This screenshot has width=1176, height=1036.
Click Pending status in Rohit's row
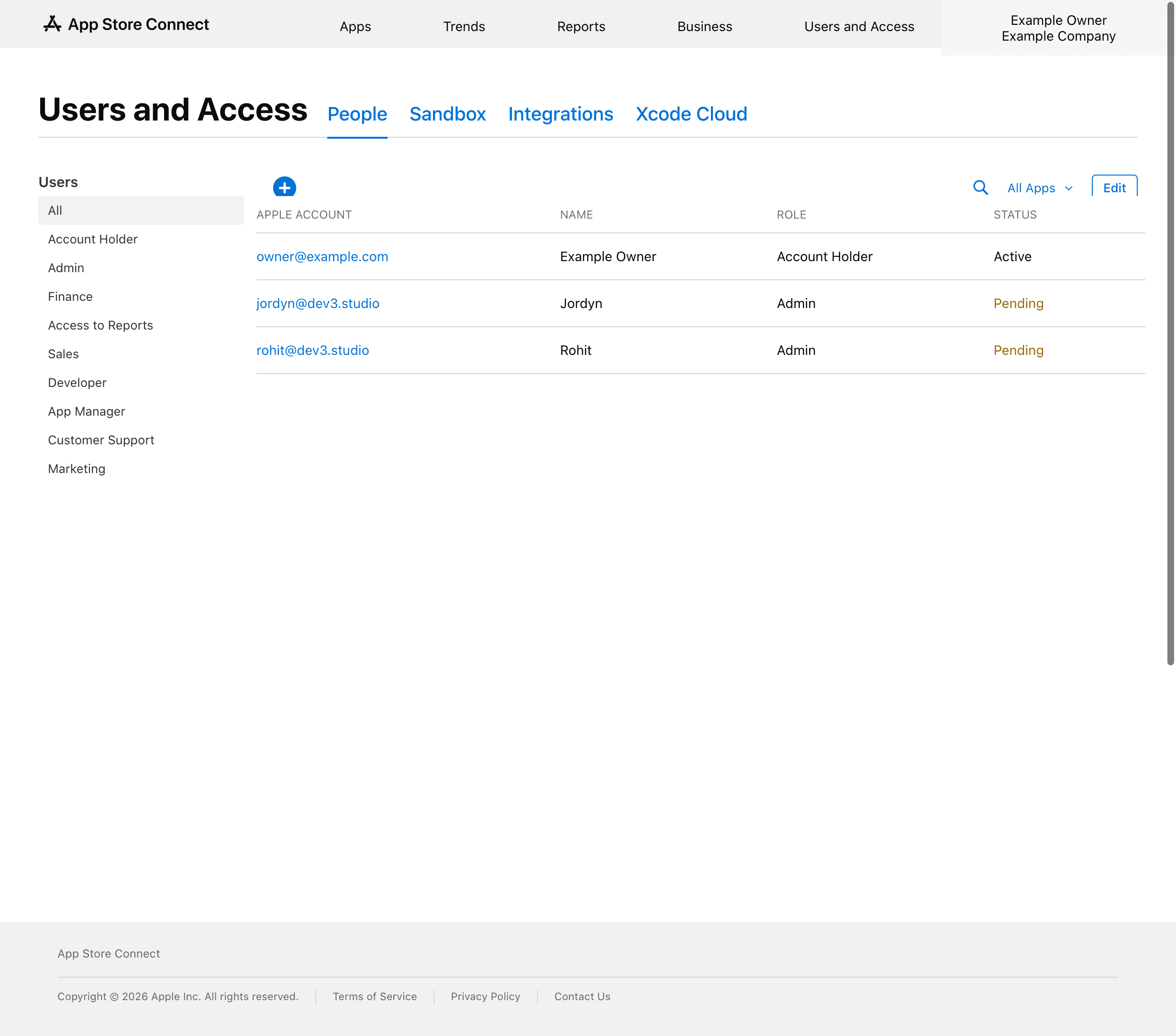coord(1019,350)
